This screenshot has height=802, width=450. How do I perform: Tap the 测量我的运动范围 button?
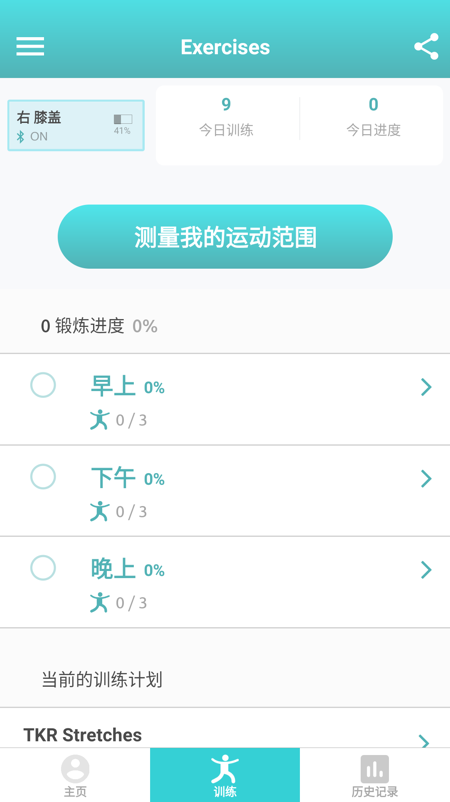[x=225, y=237]
